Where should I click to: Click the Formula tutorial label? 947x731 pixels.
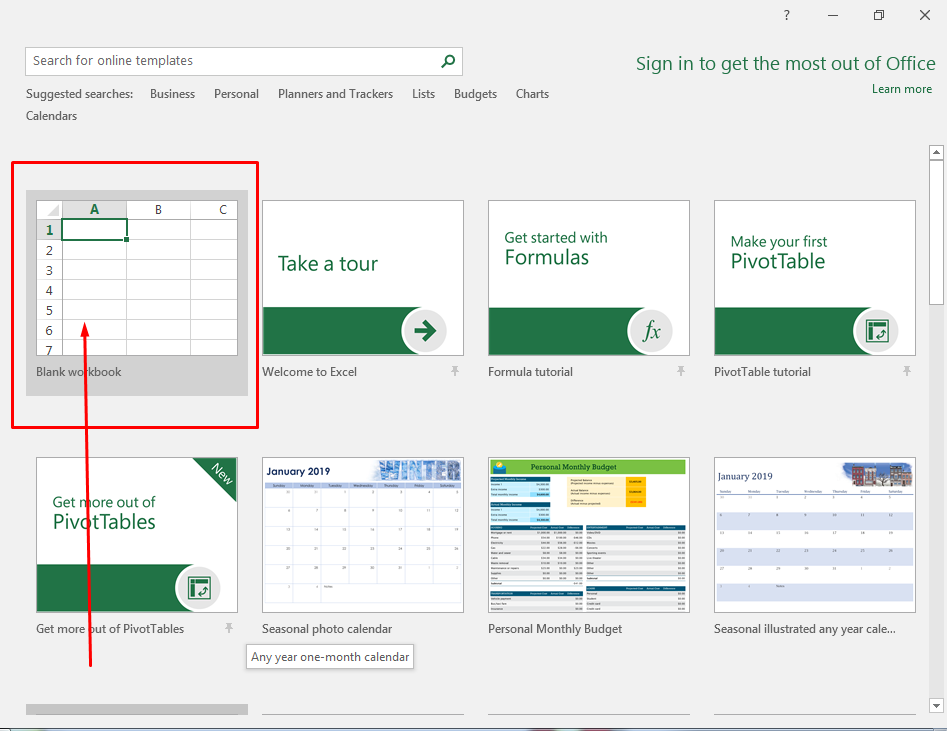pos(530,372)
